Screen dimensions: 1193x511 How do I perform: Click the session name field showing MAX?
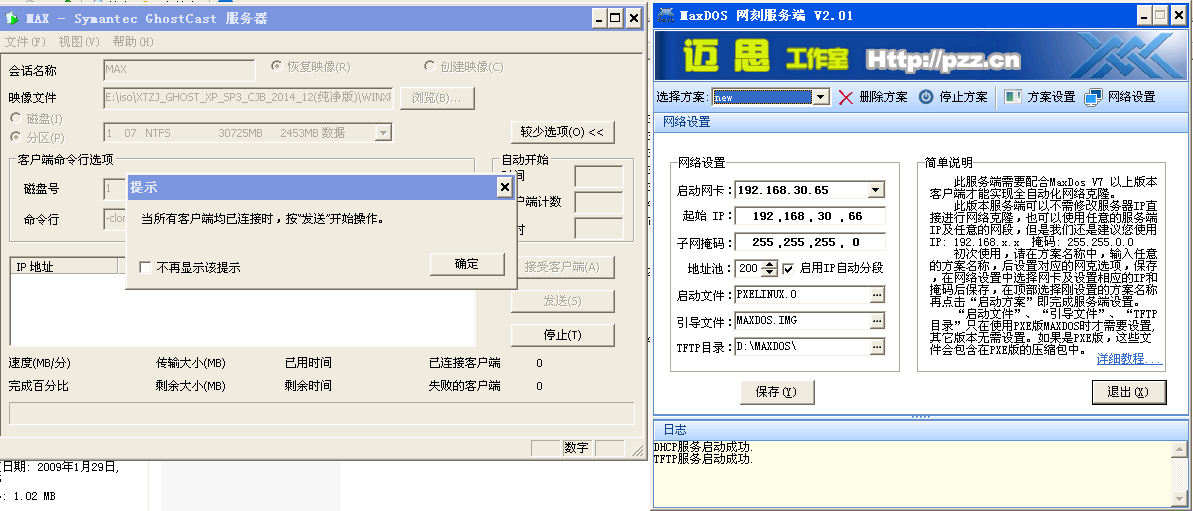click(x=179, y=70)
